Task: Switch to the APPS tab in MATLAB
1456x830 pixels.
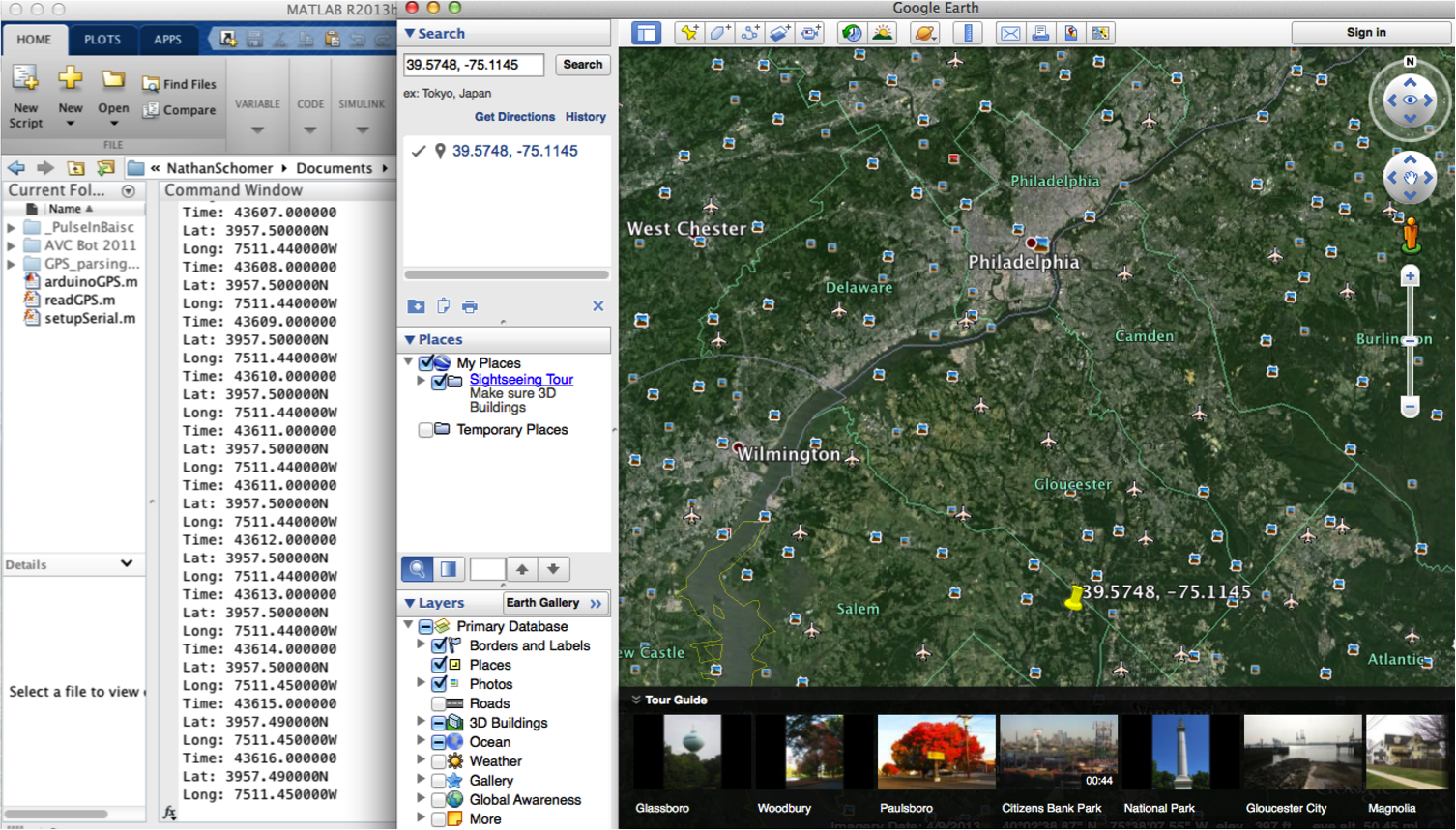Action: point(167,40)
